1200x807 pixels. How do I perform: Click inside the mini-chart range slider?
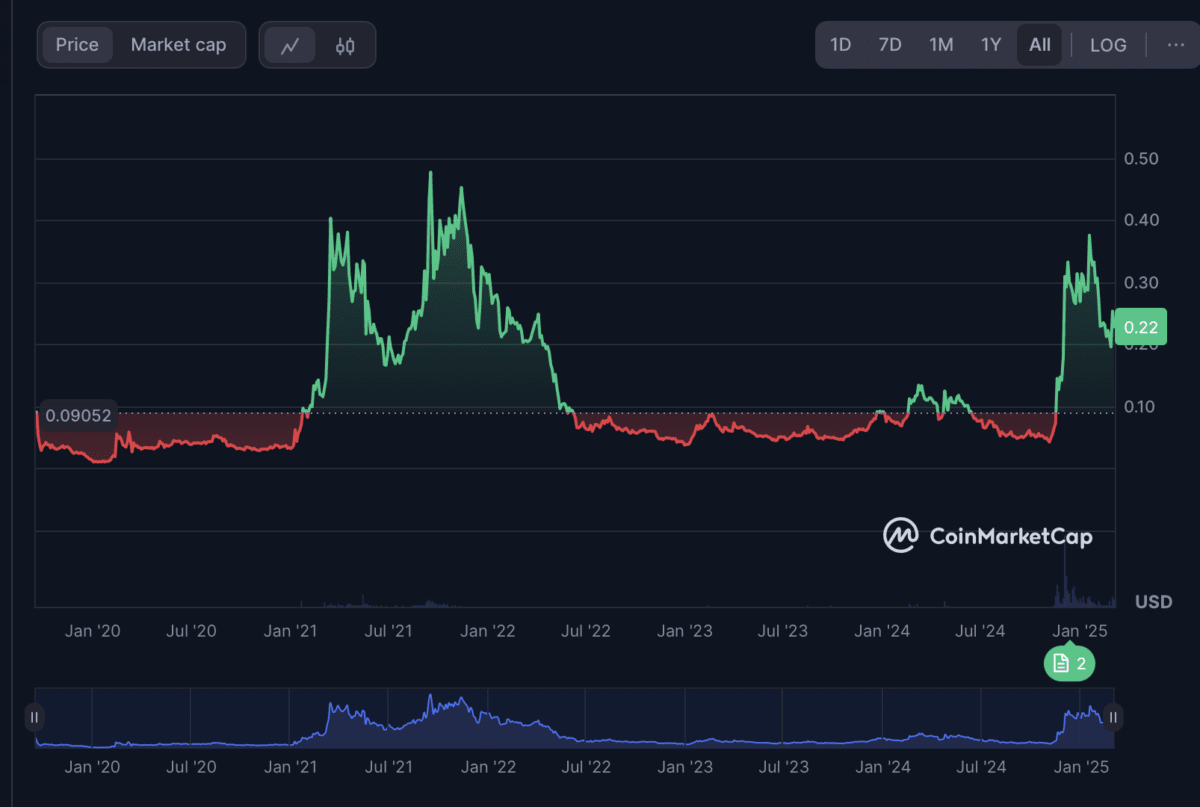575,717
